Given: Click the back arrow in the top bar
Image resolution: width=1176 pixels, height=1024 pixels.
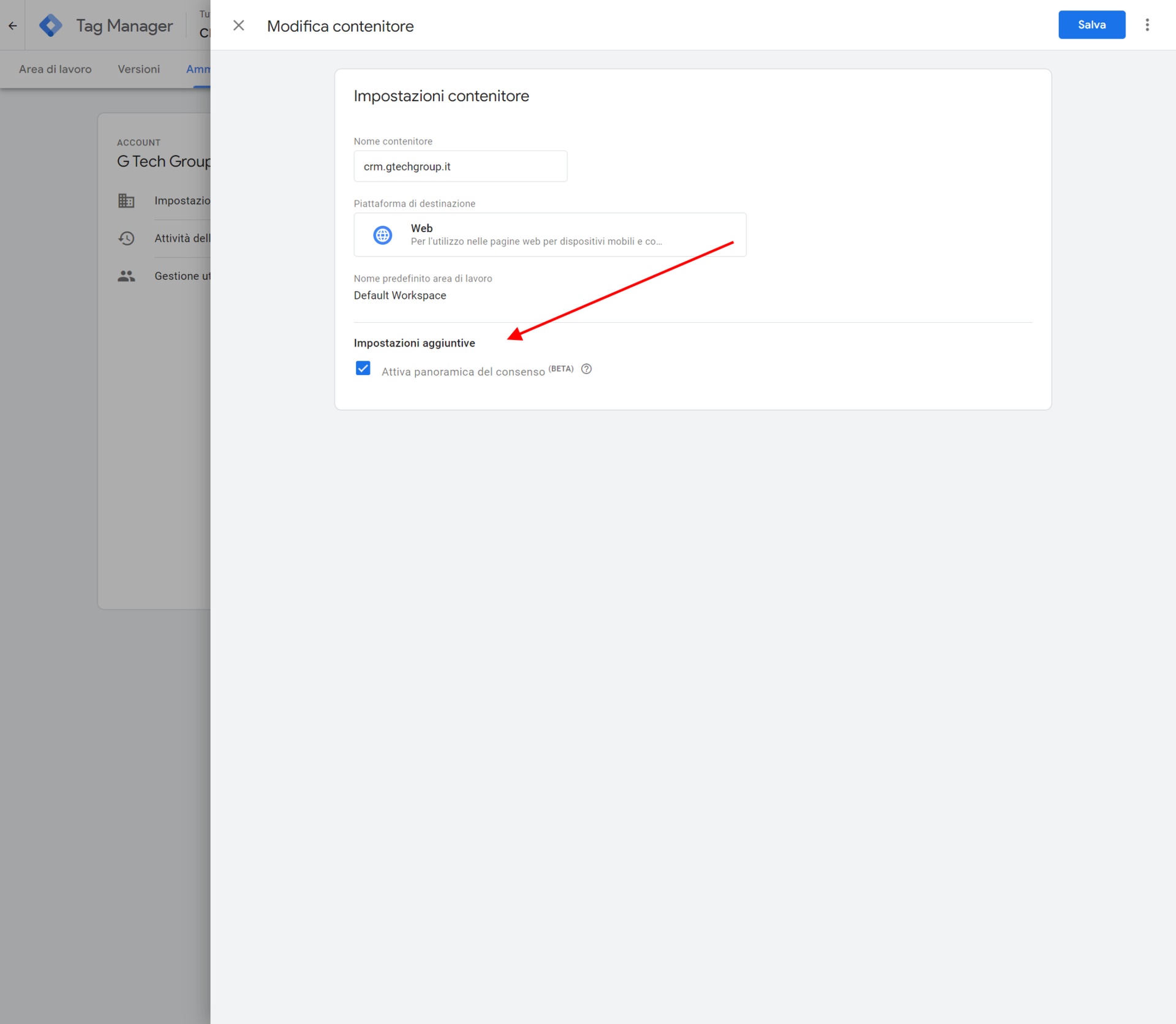Looking at the screenshot, I should pos(12,25).
